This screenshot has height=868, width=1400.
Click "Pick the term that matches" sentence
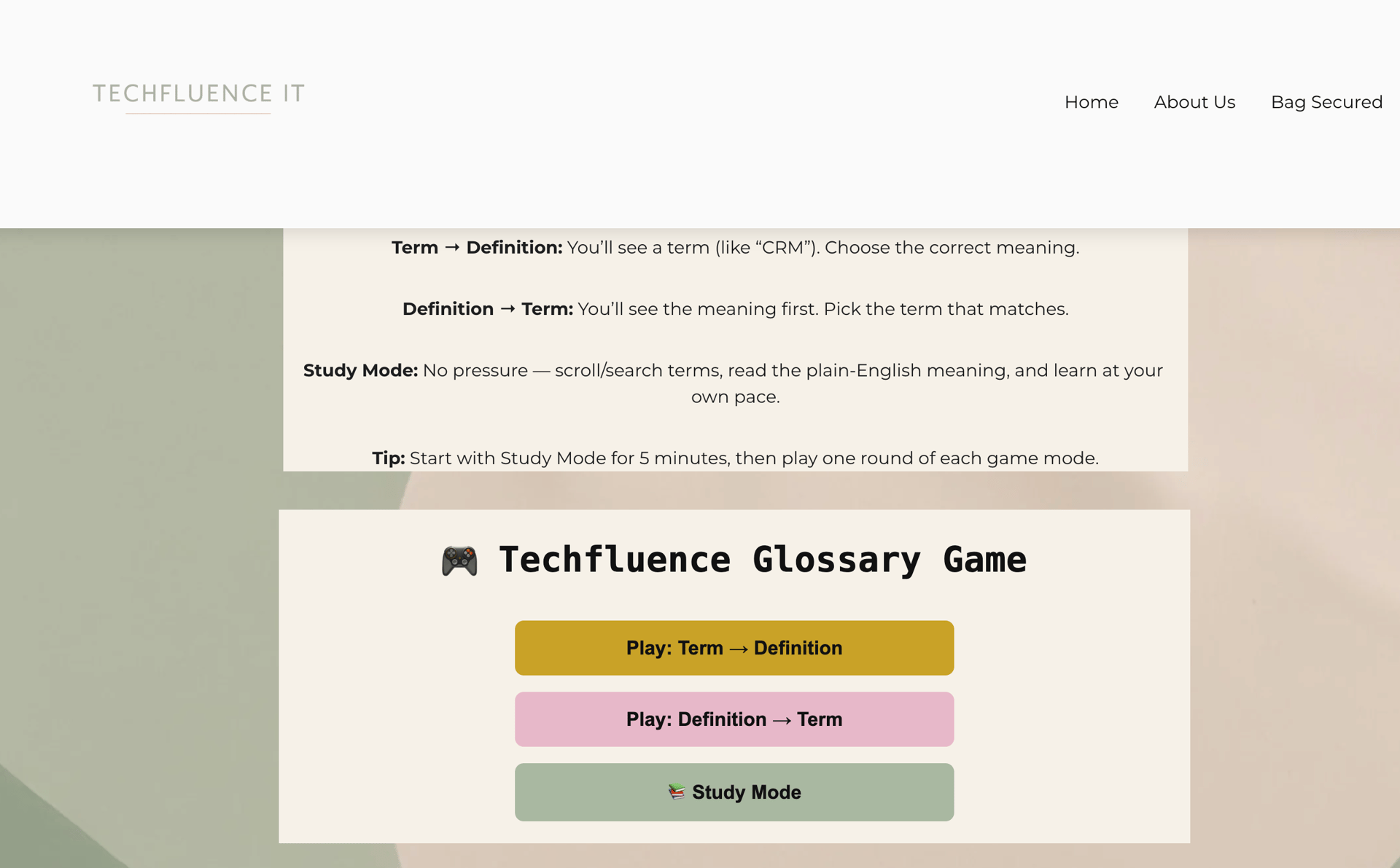946,309
